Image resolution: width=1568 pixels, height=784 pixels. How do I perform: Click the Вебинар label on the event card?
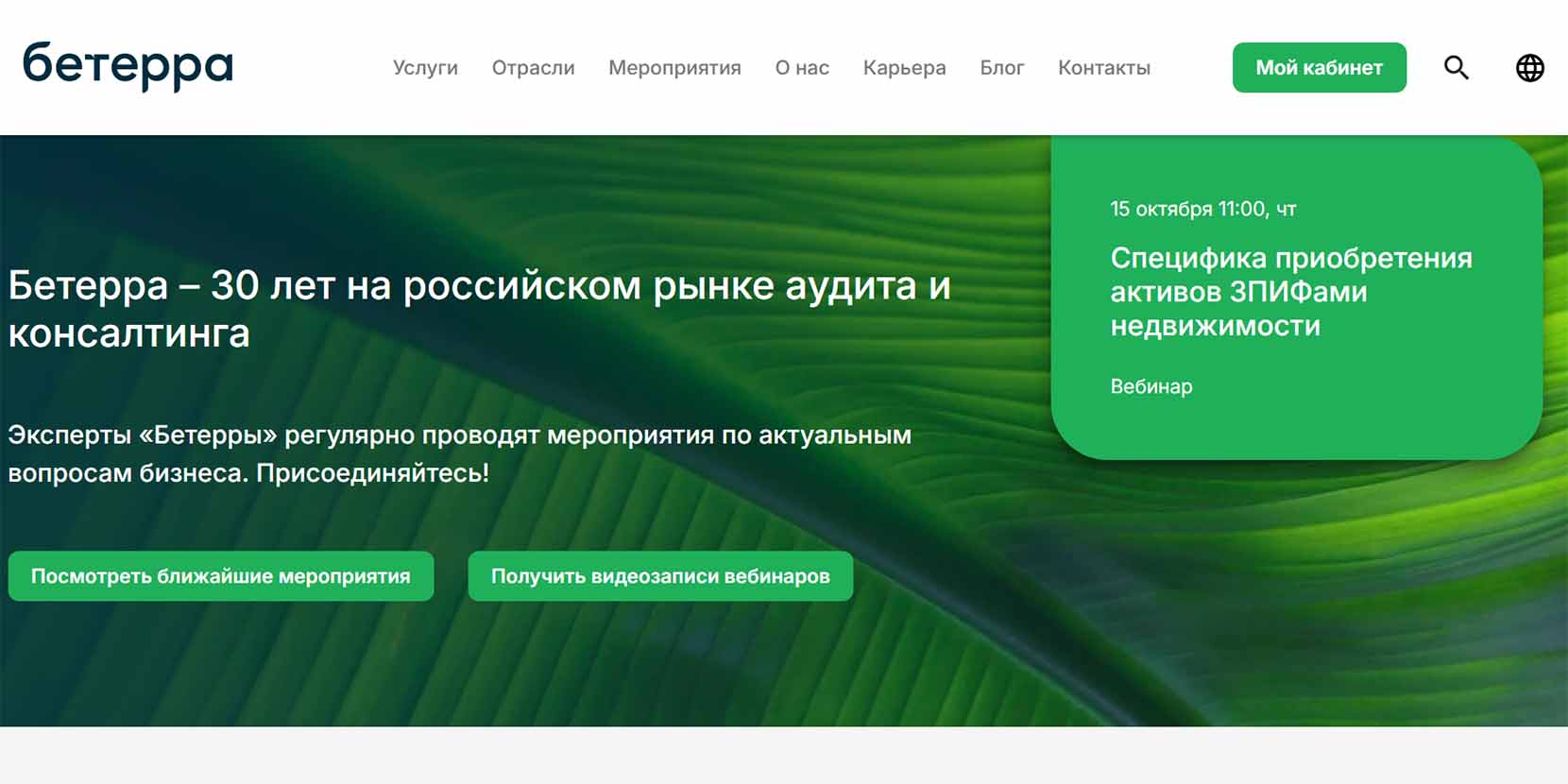click(1150, 386)
